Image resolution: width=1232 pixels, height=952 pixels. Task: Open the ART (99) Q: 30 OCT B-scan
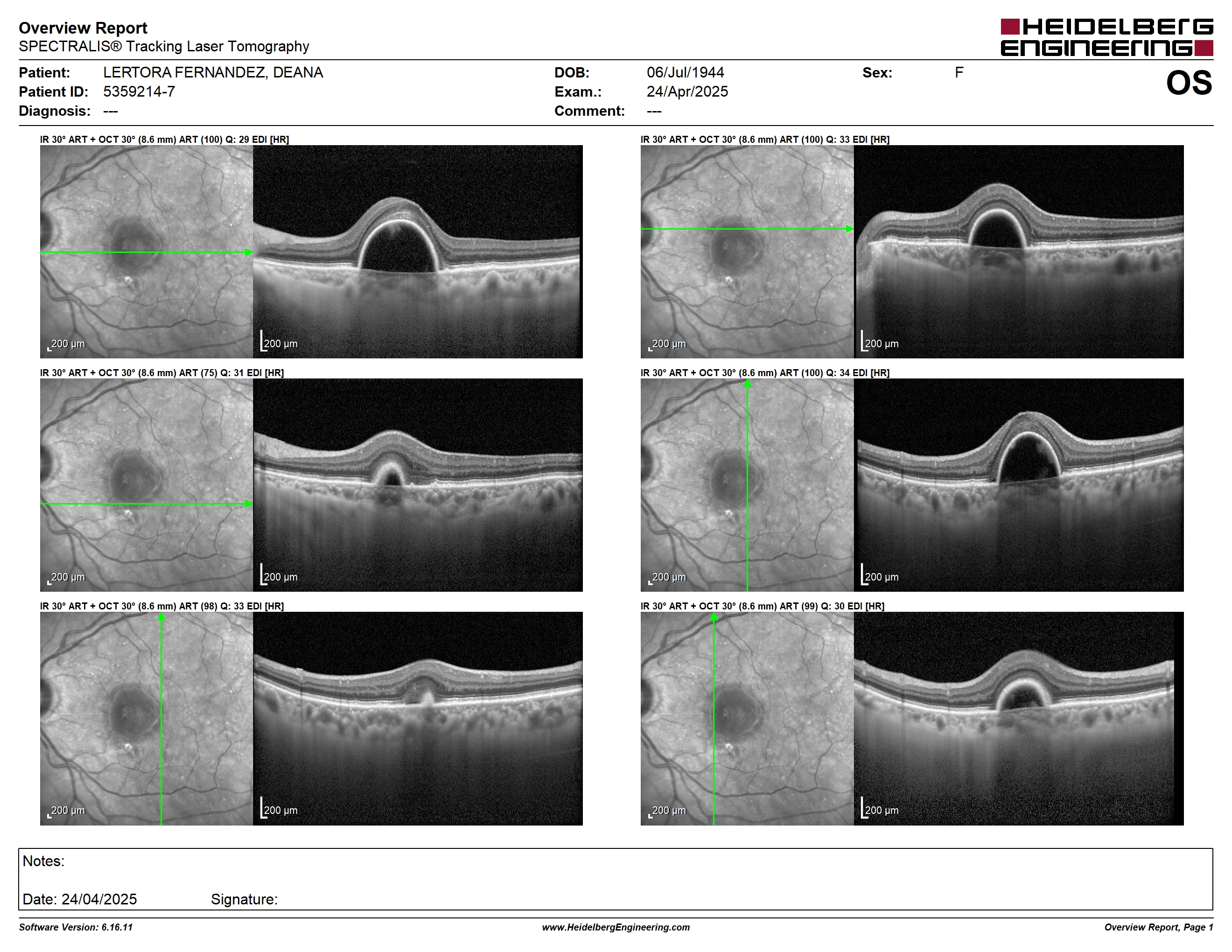pyautogui.click(x=1018, y=719)
